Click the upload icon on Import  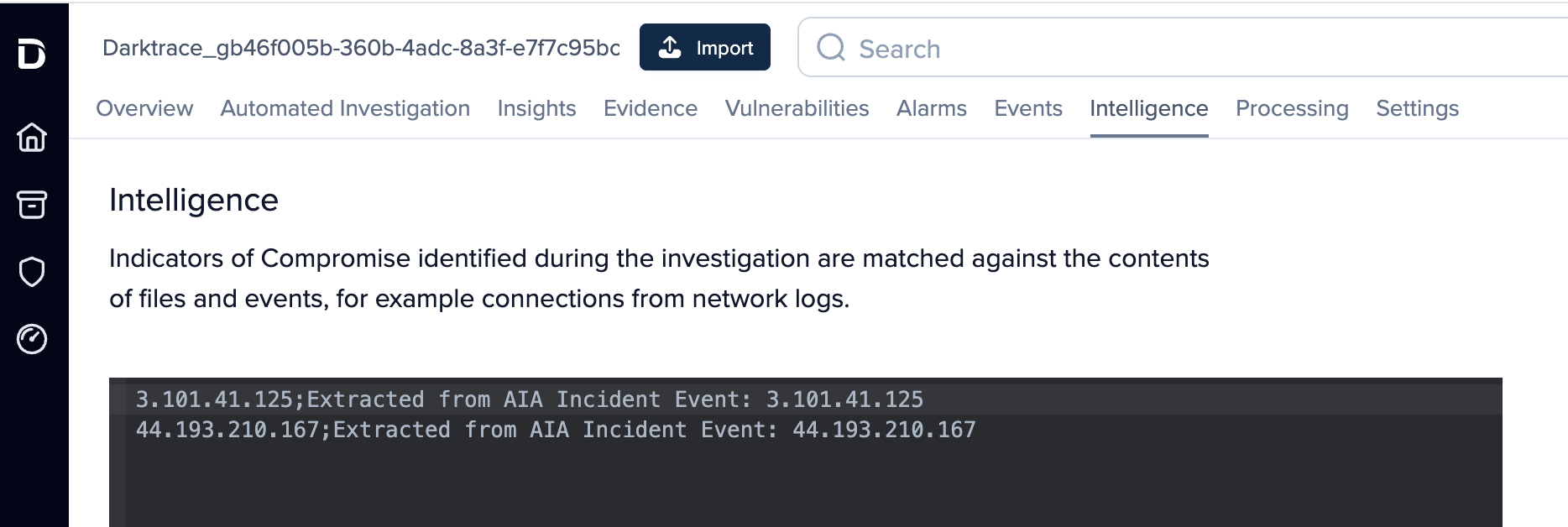tap(670, 48)
